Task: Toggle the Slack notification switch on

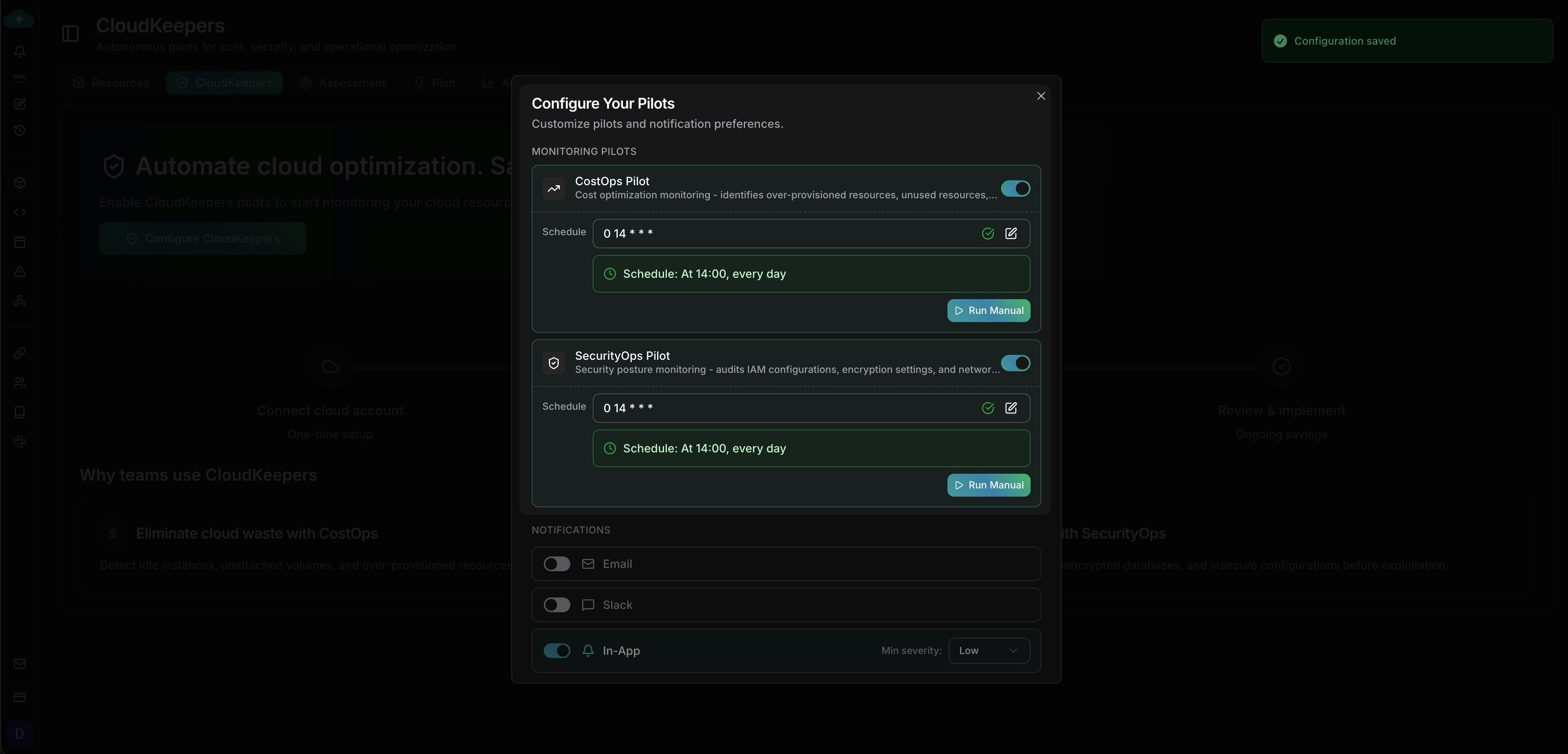Action: tap(556, 605)
